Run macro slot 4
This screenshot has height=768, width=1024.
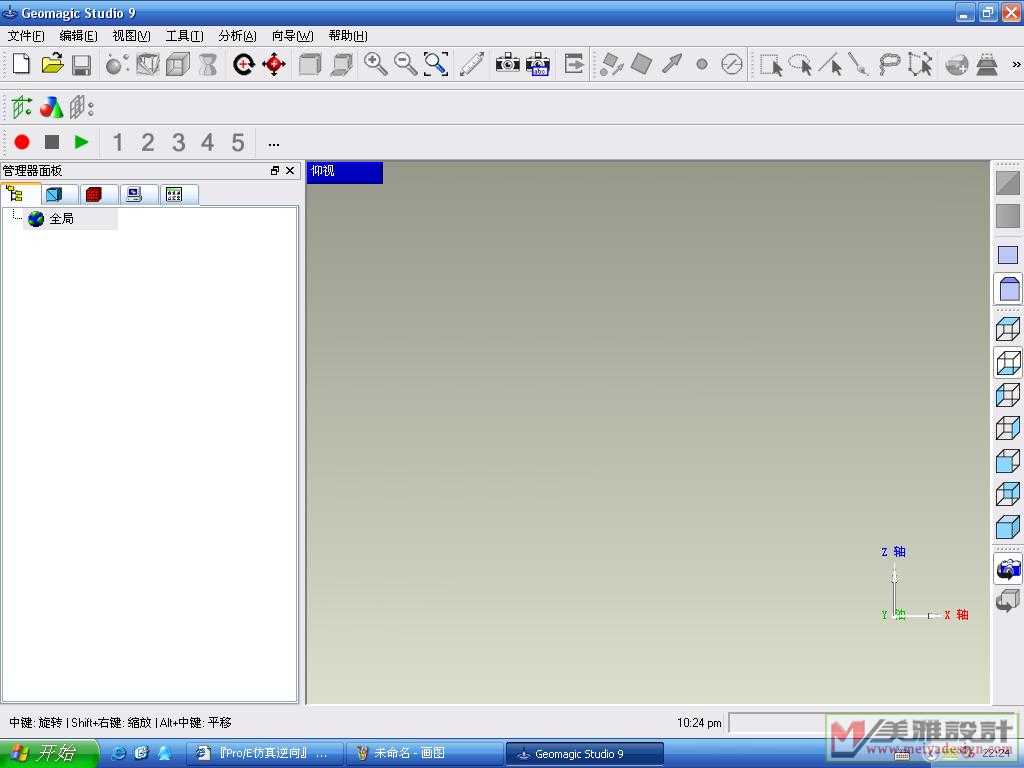click(208, 142)
